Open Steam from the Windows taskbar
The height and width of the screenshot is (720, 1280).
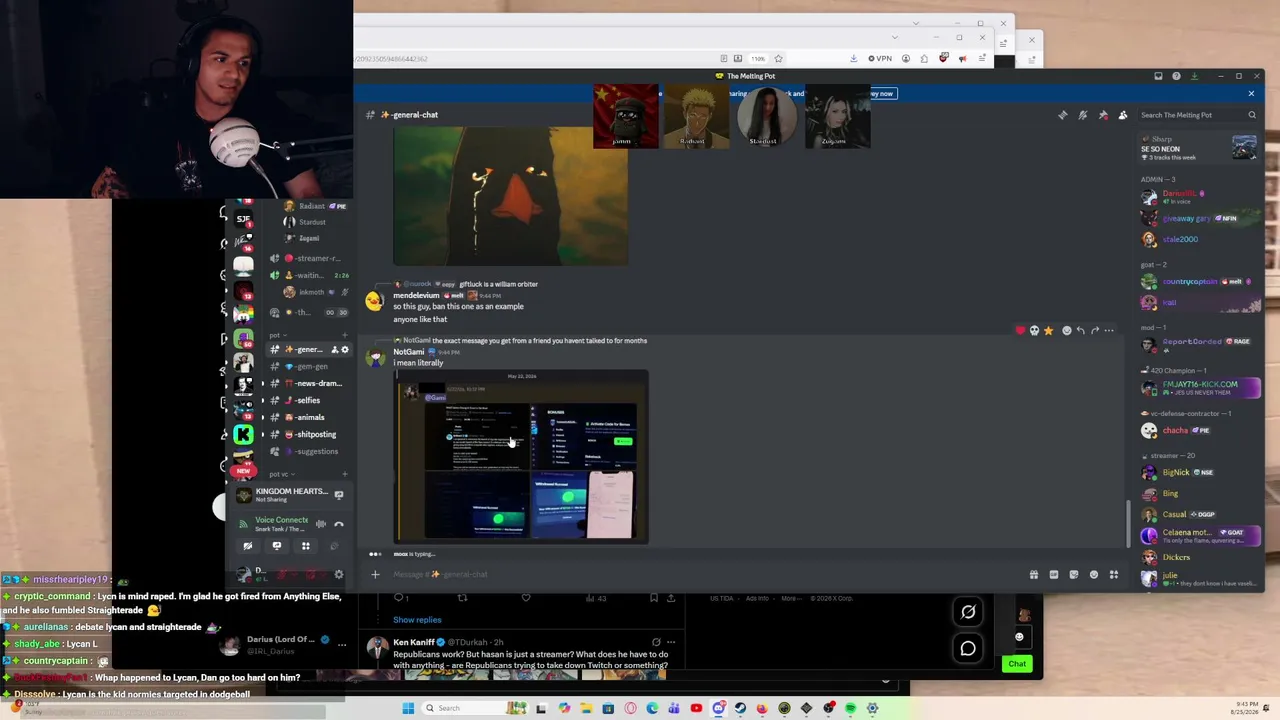coord(740,708)
